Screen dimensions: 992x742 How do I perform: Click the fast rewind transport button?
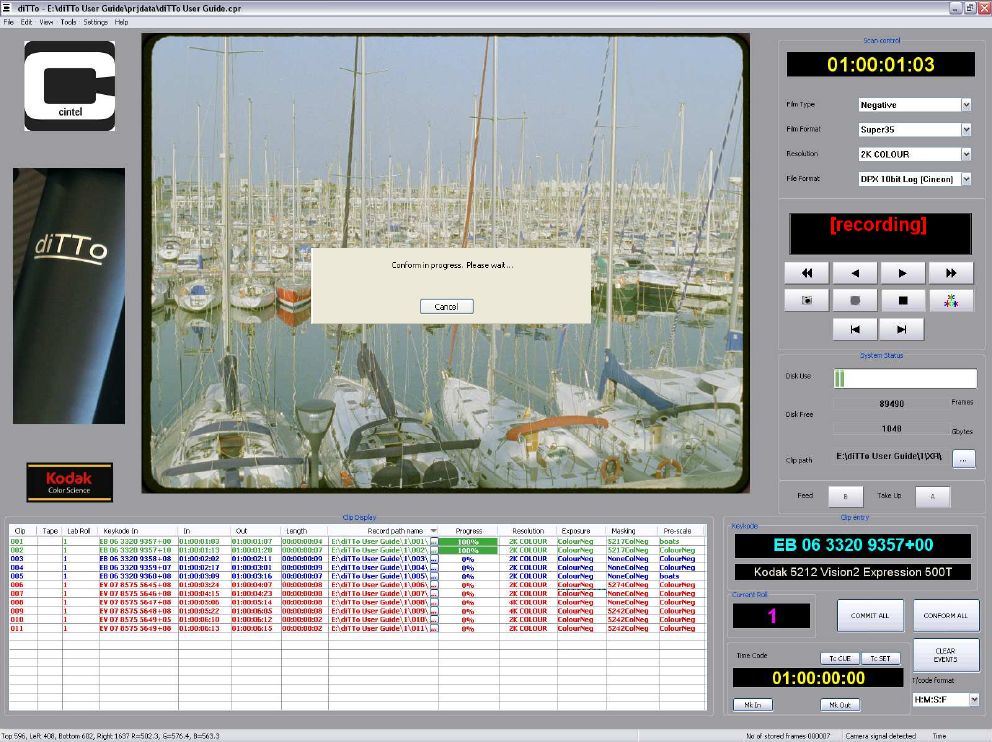pos(806,273)
